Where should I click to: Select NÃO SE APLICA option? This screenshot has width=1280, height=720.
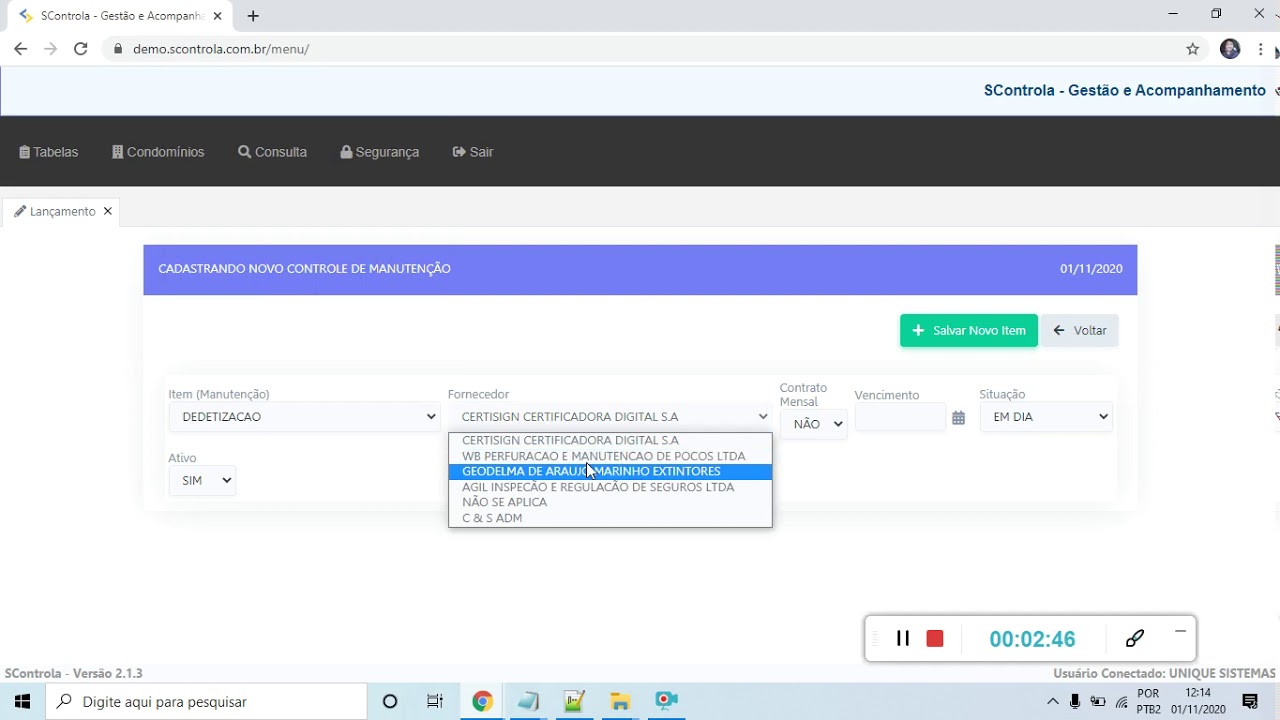(x=610, y=502)
